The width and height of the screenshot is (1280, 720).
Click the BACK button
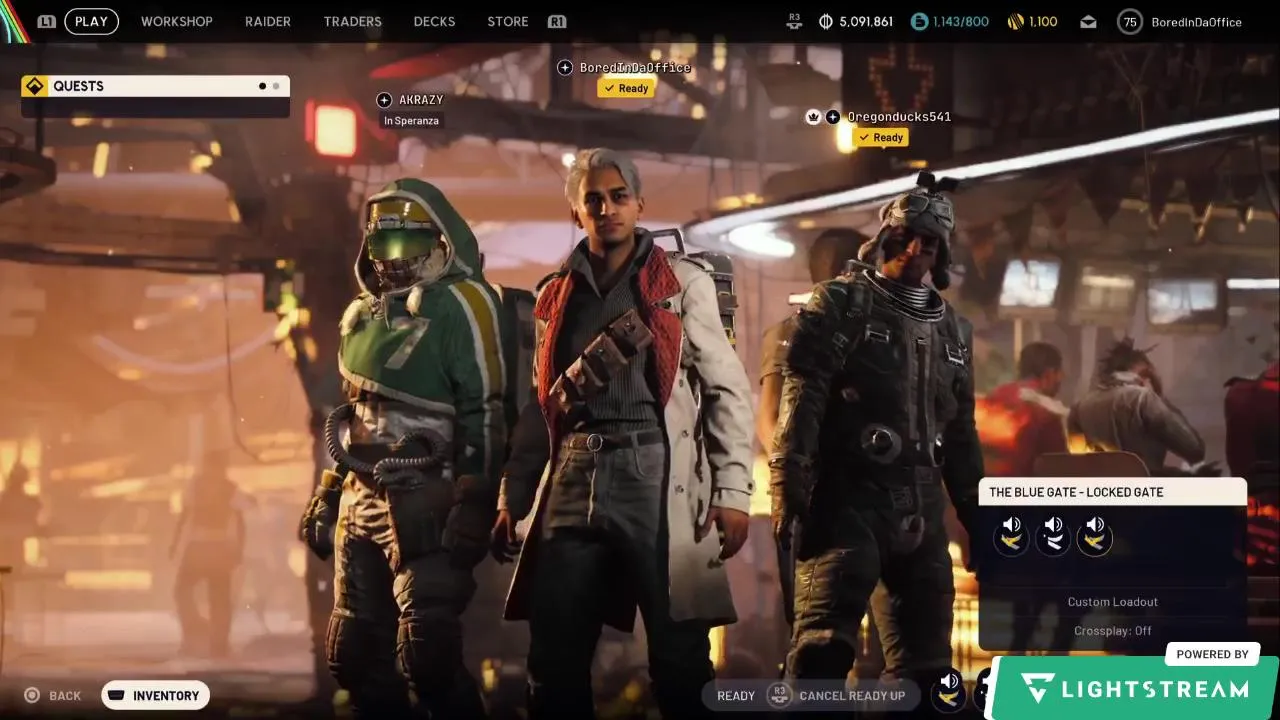[65, 696]
